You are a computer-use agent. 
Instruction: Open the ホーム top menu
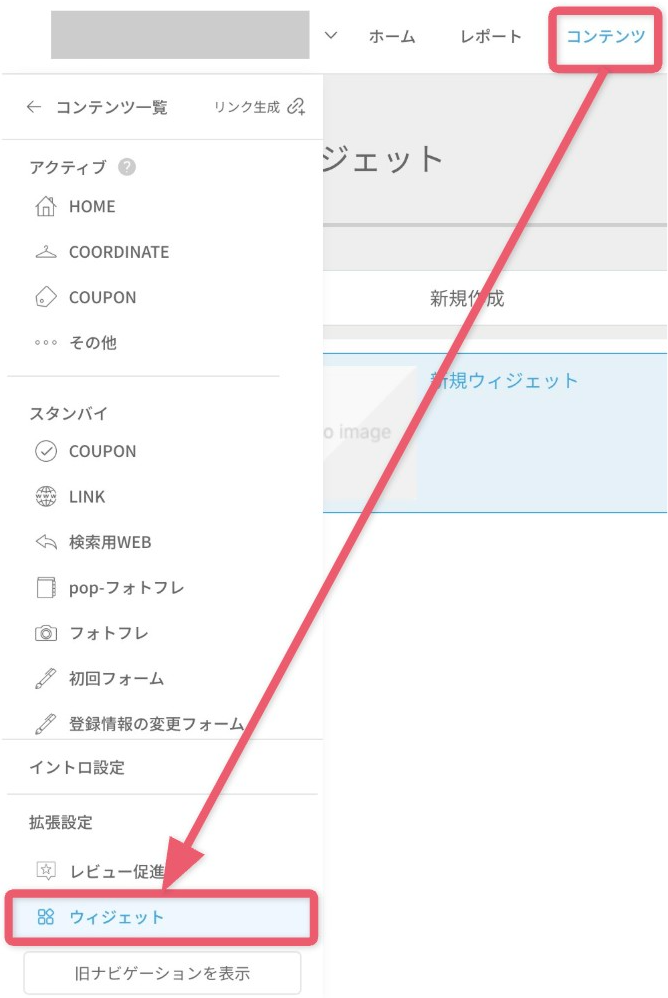392,36
